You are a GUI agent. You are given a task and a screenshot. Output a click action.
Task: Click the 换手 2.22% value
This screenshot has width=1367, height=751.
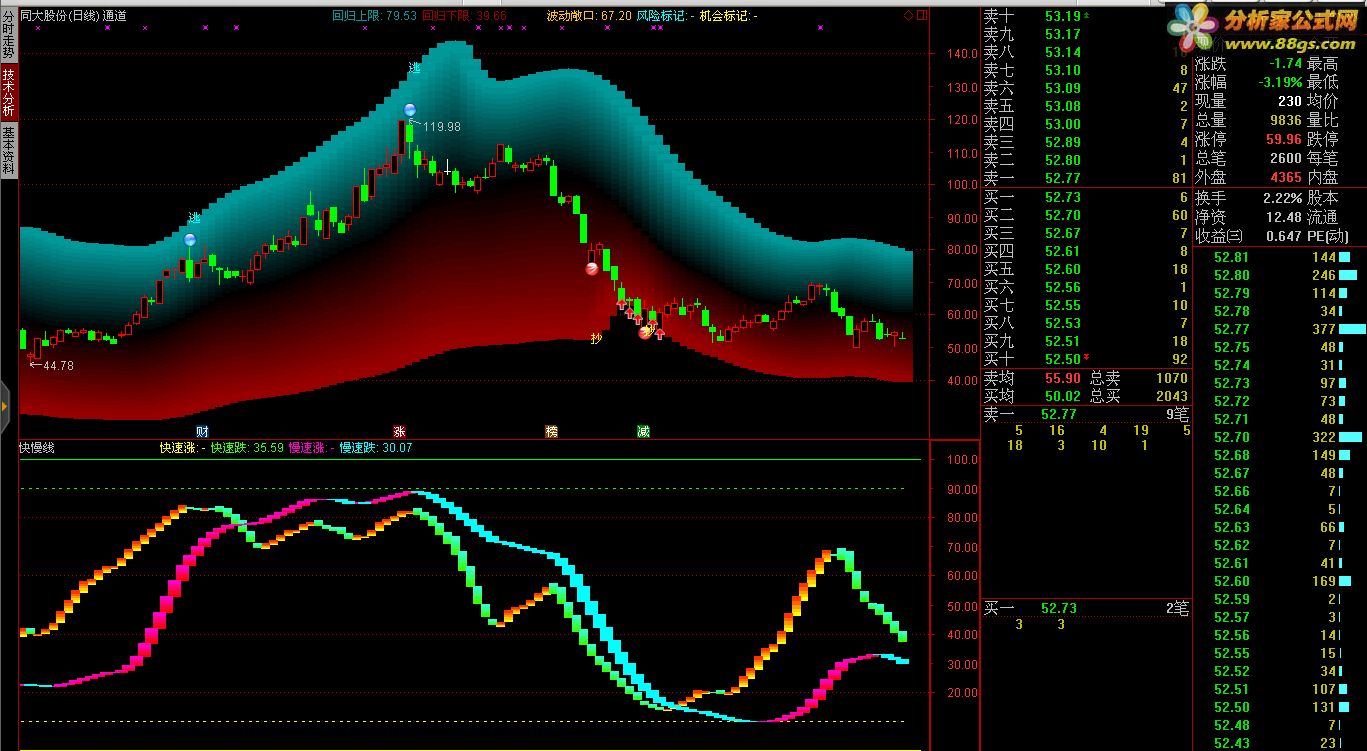pos(1283,198)
